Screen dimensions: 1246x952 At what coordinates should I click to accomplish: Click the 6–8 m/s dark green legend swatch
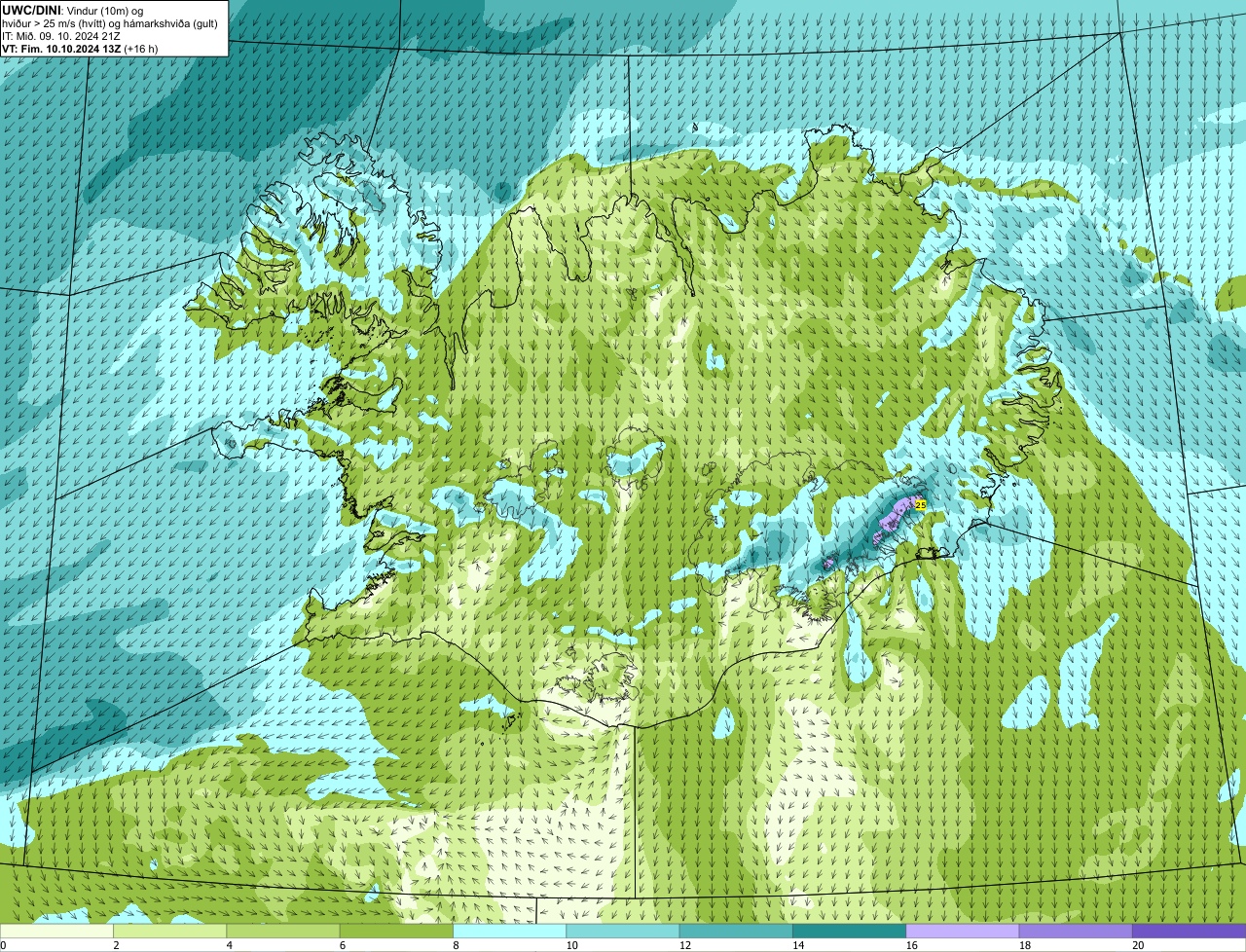click(396, 931)
